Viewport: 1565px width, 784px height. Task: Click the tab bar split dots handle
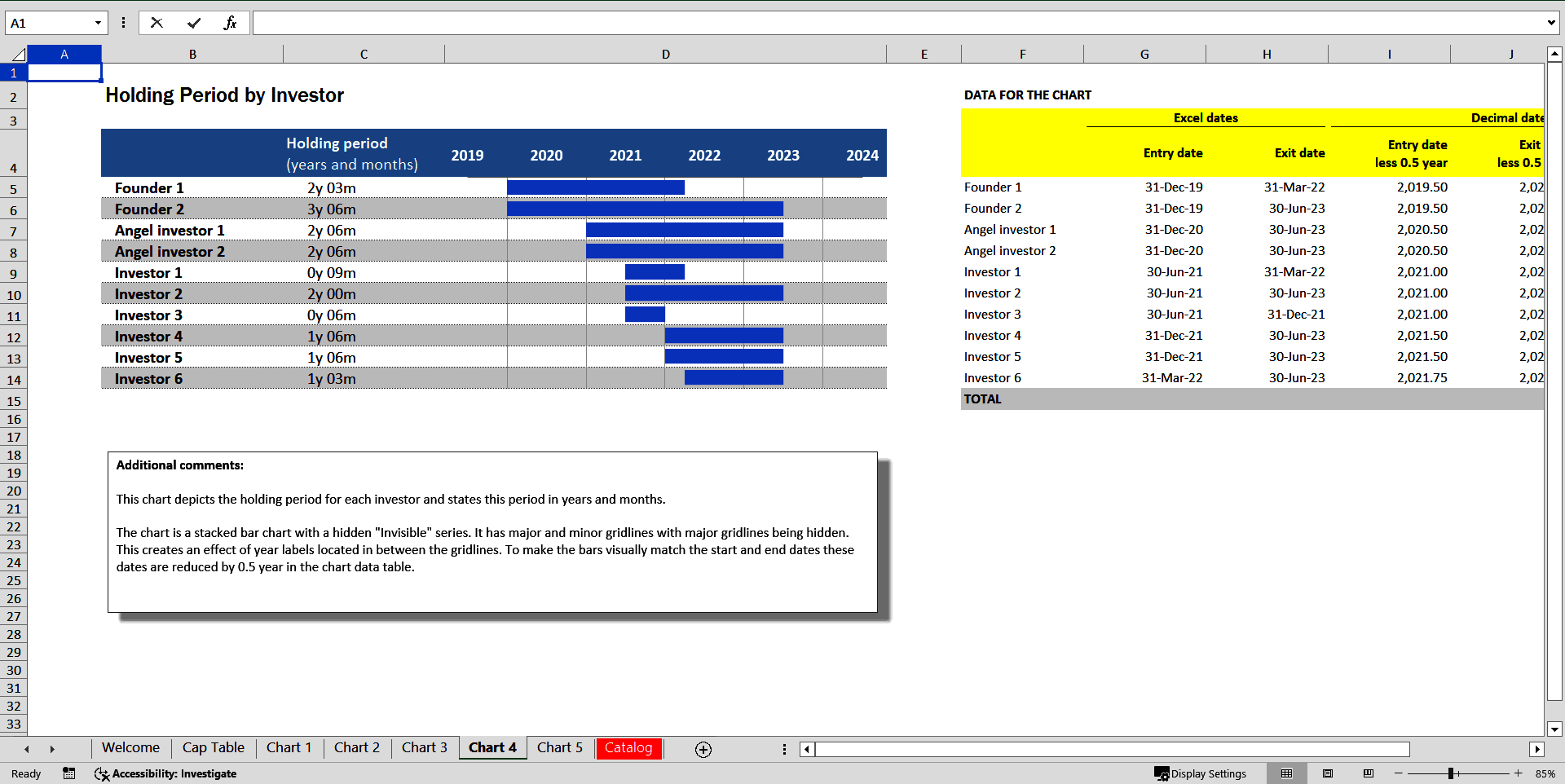(784, 749)
